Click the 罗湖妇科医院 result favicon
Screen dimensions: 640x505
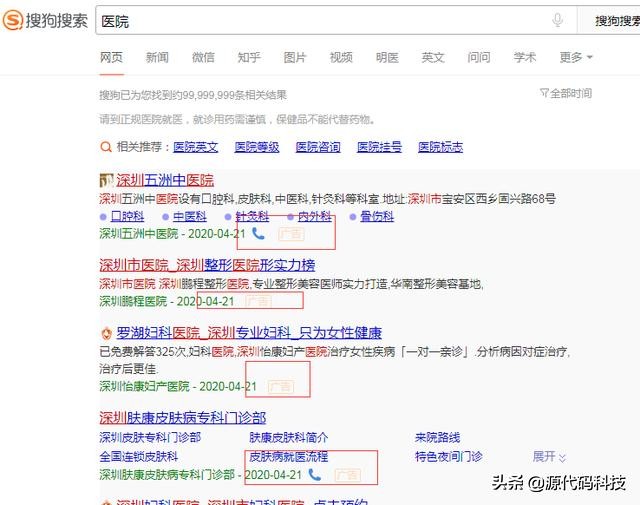[106, 334]
